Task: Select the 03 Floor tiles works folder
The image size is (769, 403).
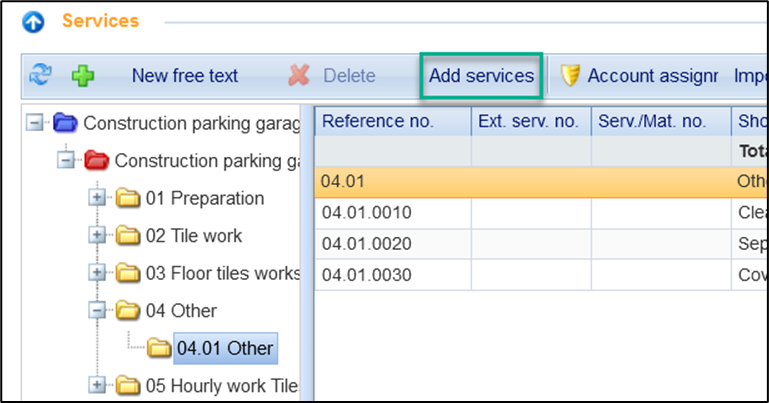Action: coord(222,273)
